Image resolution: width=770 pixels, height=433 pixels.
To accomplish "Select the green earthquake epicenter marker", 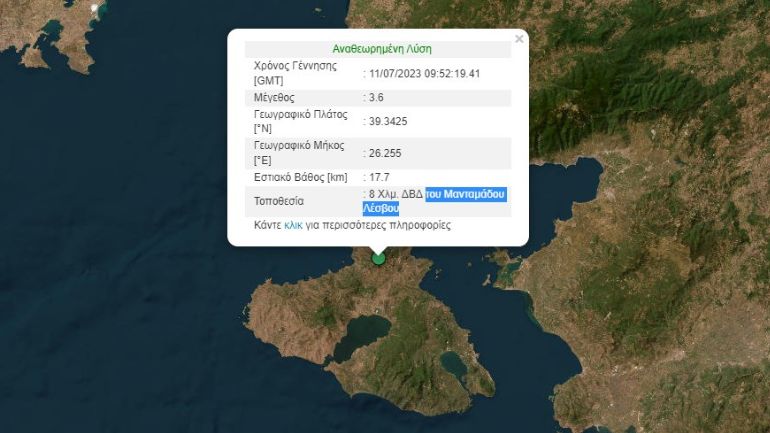I will coord(378,258).
